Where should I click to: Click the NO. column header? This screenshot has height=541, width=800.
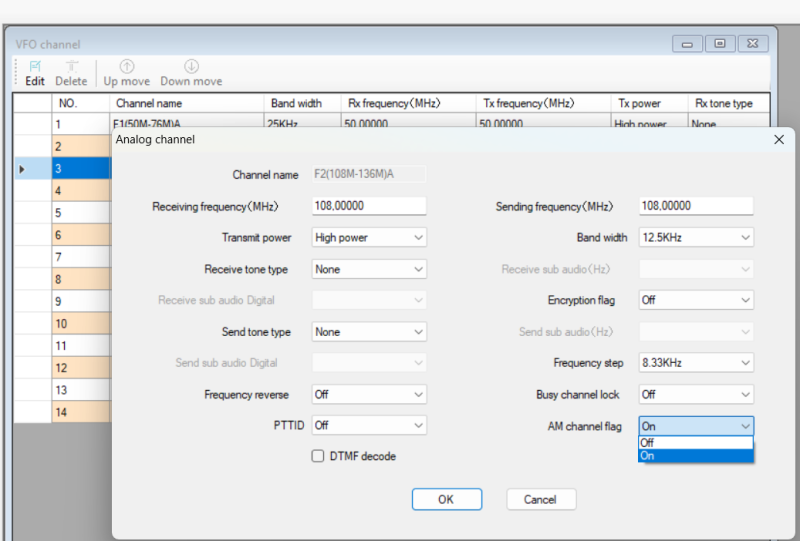81,103
